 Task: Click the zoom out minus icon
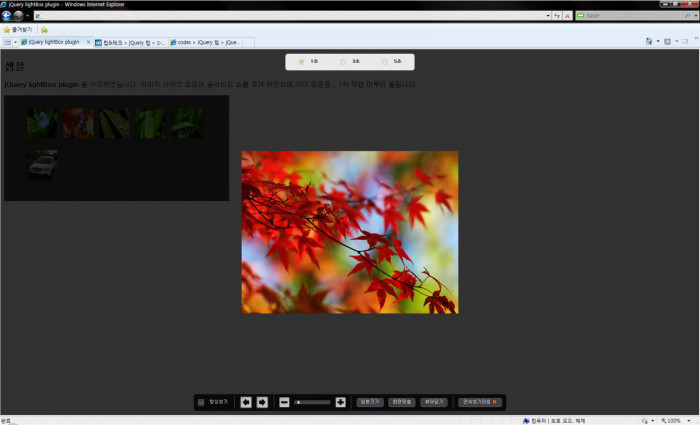click(x=285, y=402)
